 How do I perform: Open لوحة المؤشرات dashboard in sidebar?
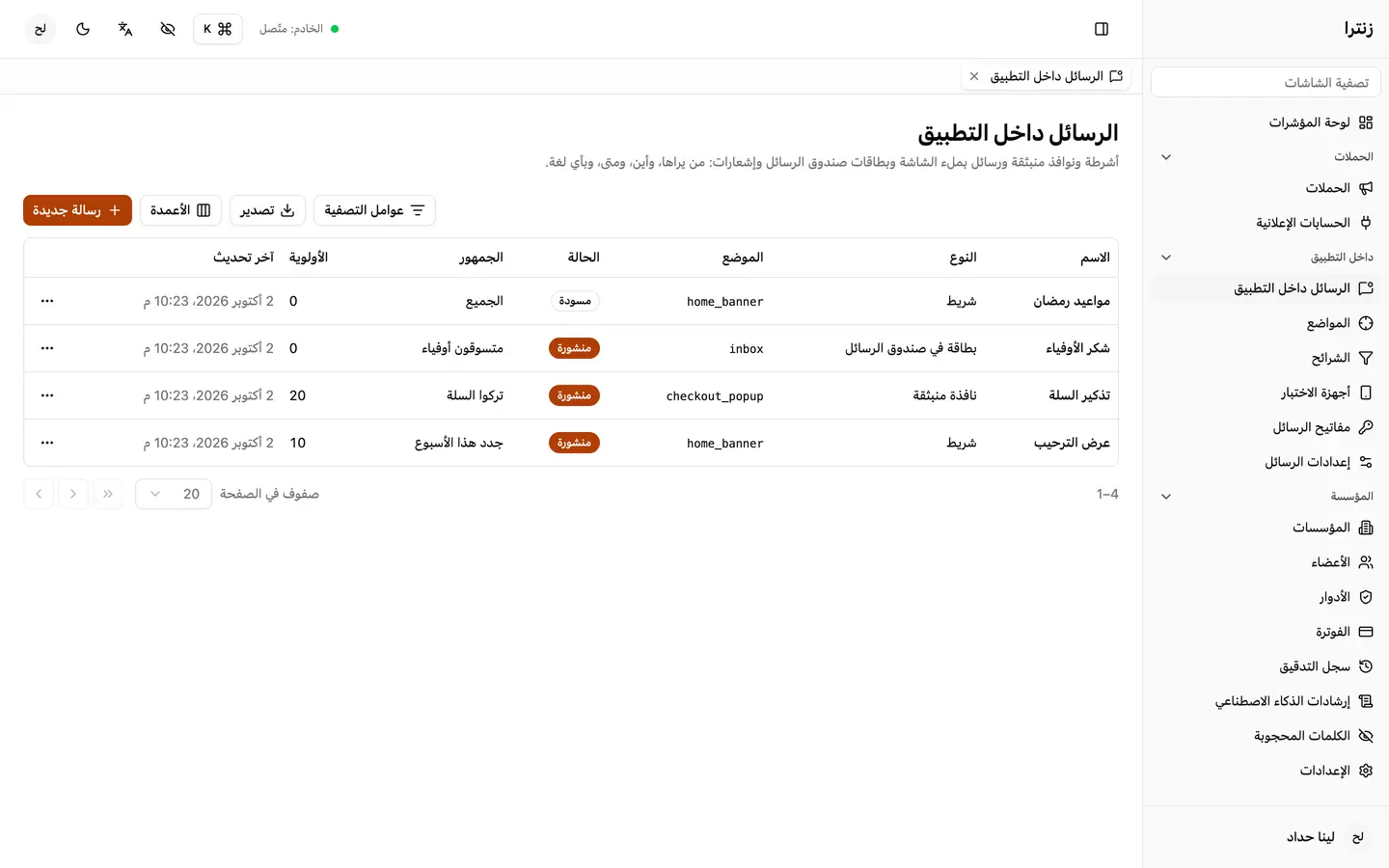point(1266,122)
